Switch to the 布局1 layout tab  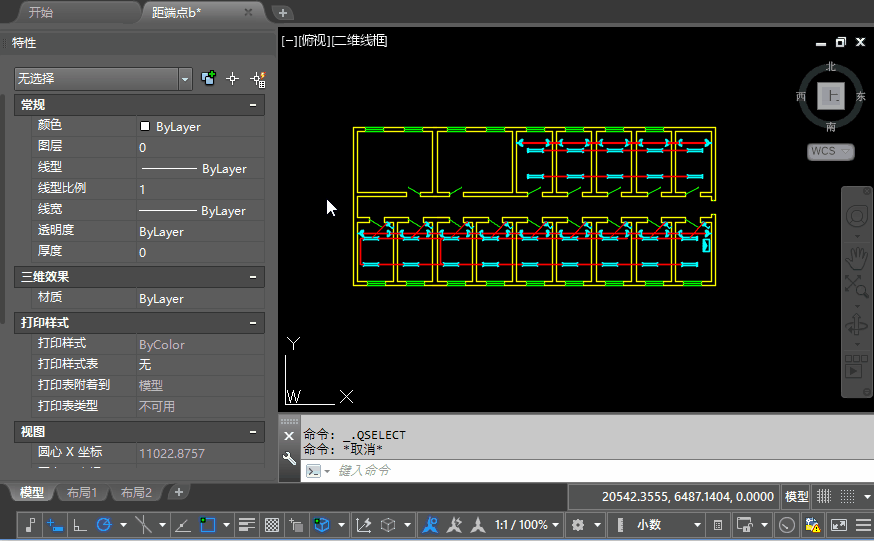[81, 492]
